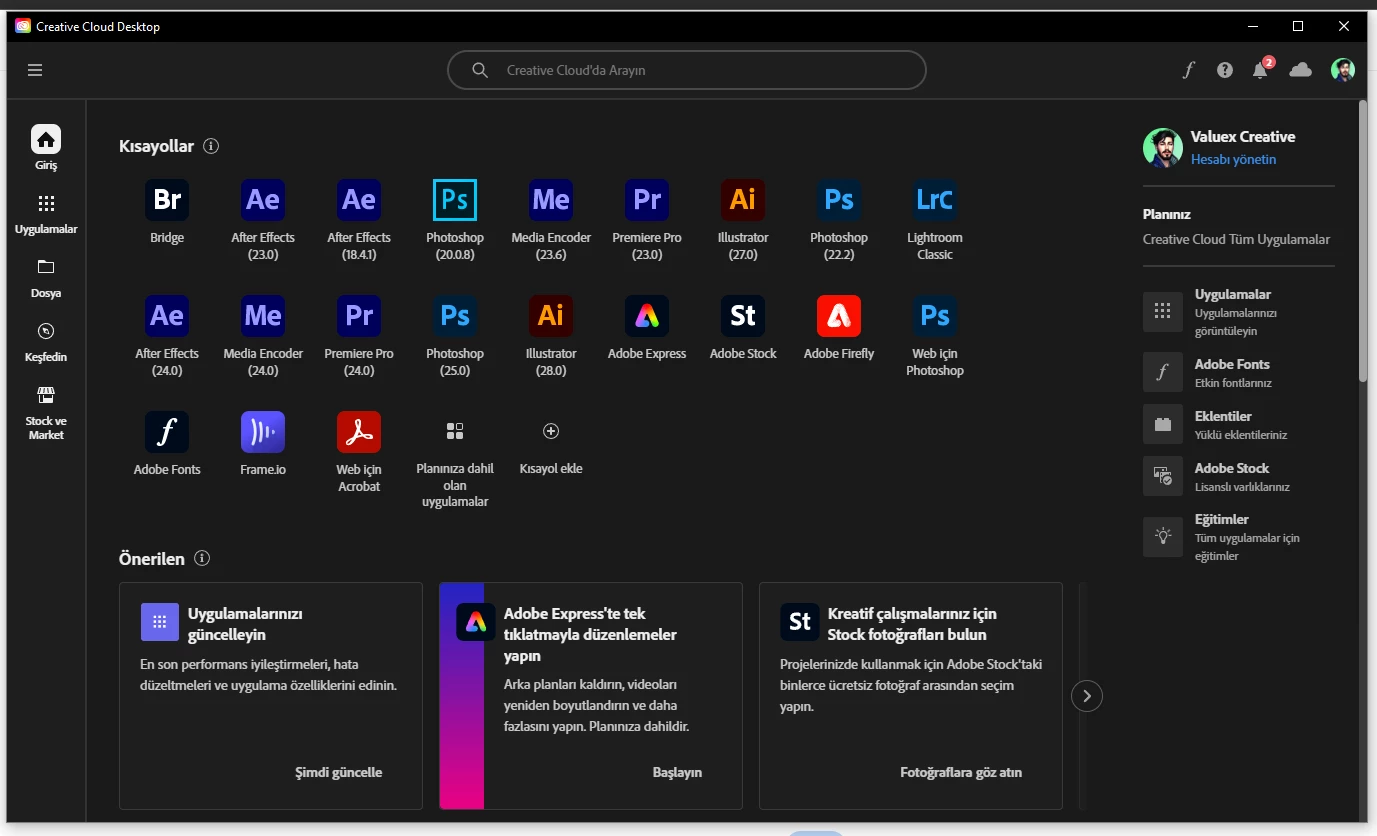Click large profile picture in right panel
The width and height of the screenshot is (1377, 836).
1162,147
